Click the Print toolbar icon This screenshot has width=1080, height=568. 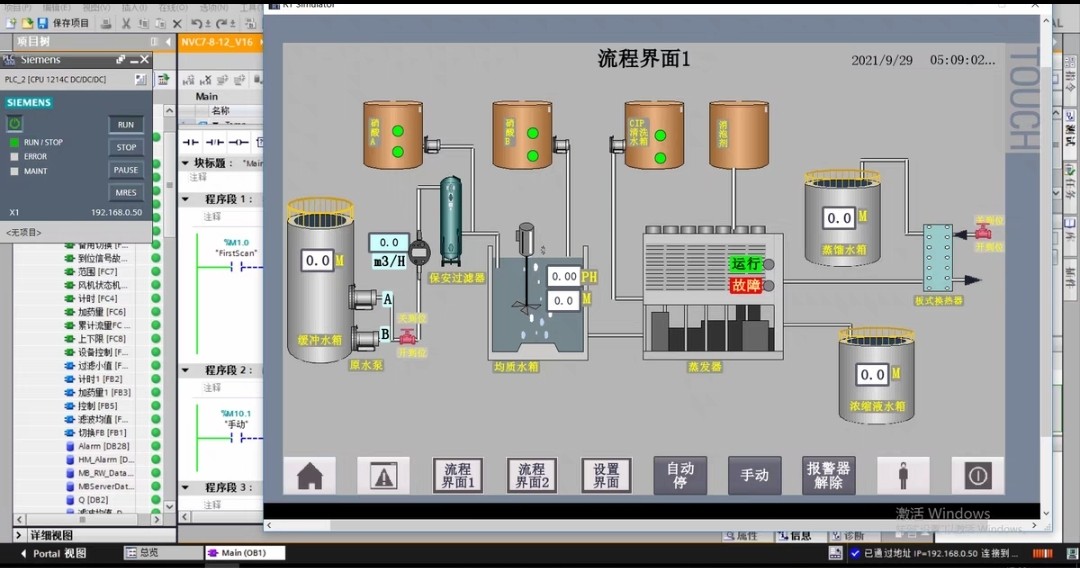[x=106, y=23]
